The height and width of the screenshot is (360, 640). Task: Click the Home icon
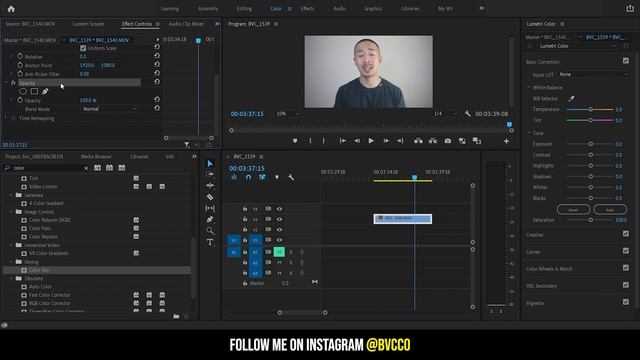(11, 9)
